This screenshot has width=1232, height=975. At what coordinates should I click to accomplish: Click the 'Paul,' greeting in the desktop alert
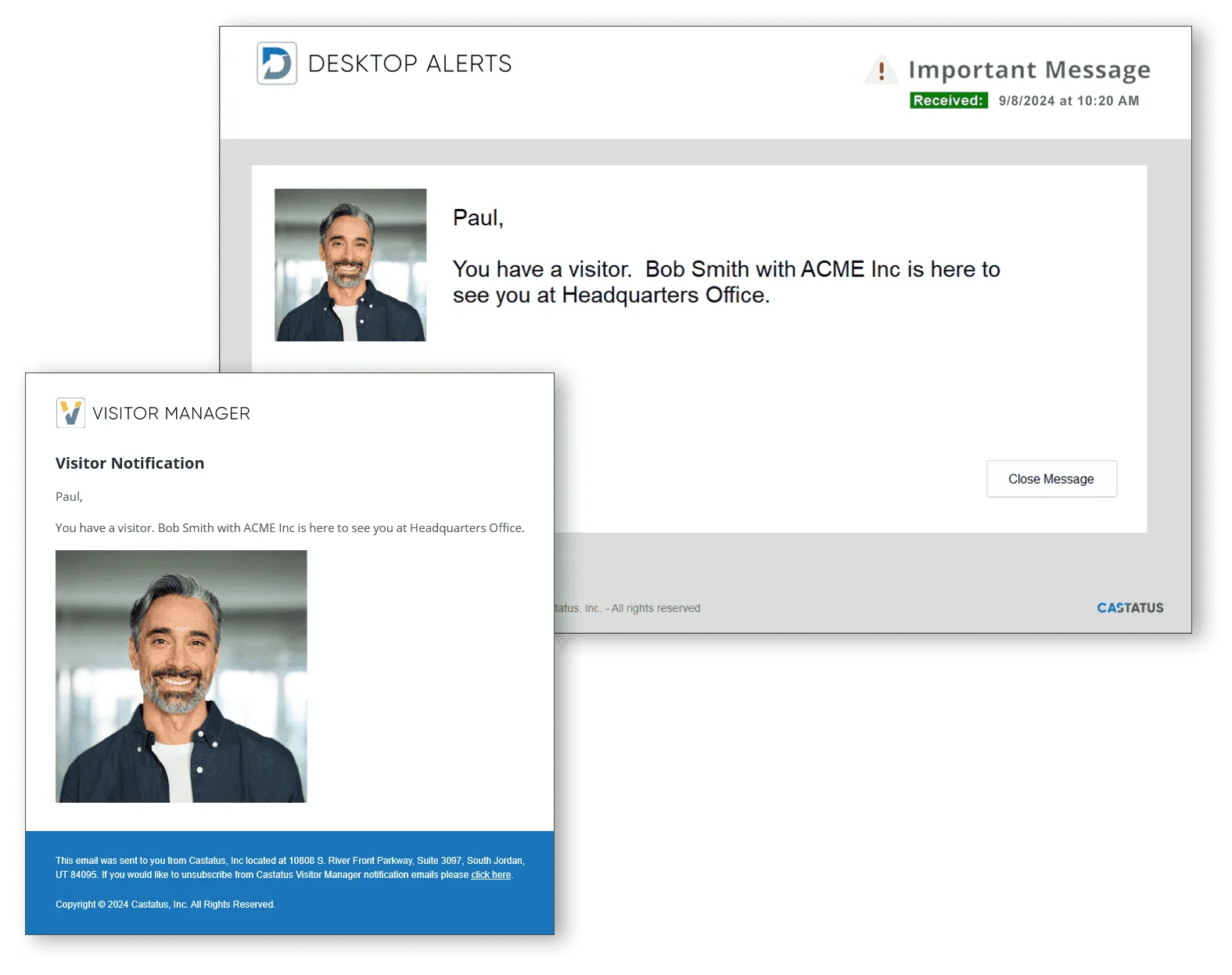(x=478, y=218)
